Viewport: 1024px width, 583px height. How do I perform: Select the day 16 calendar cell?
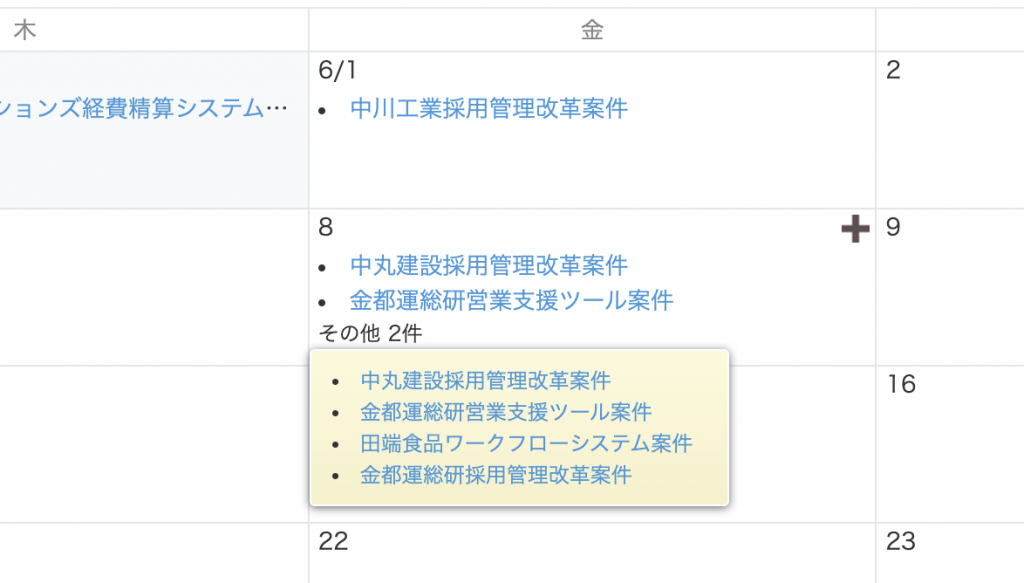(x=950, y=444)
